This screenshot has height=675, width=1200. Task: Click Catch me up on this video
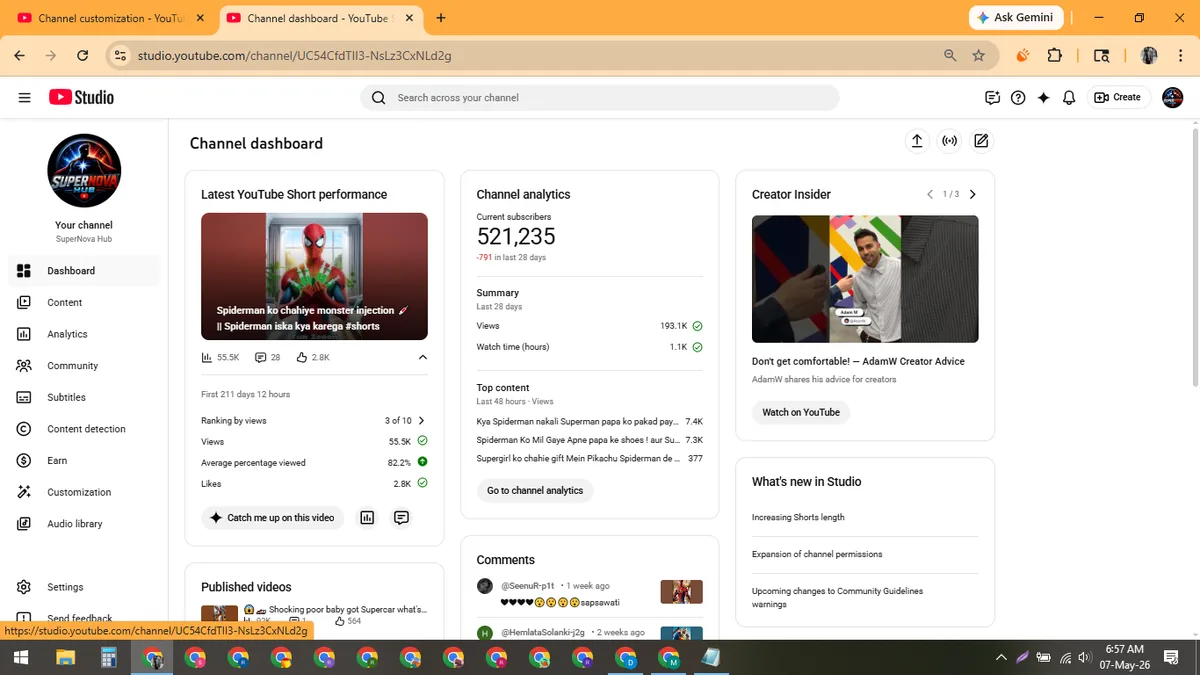click(x=272, y=518)
